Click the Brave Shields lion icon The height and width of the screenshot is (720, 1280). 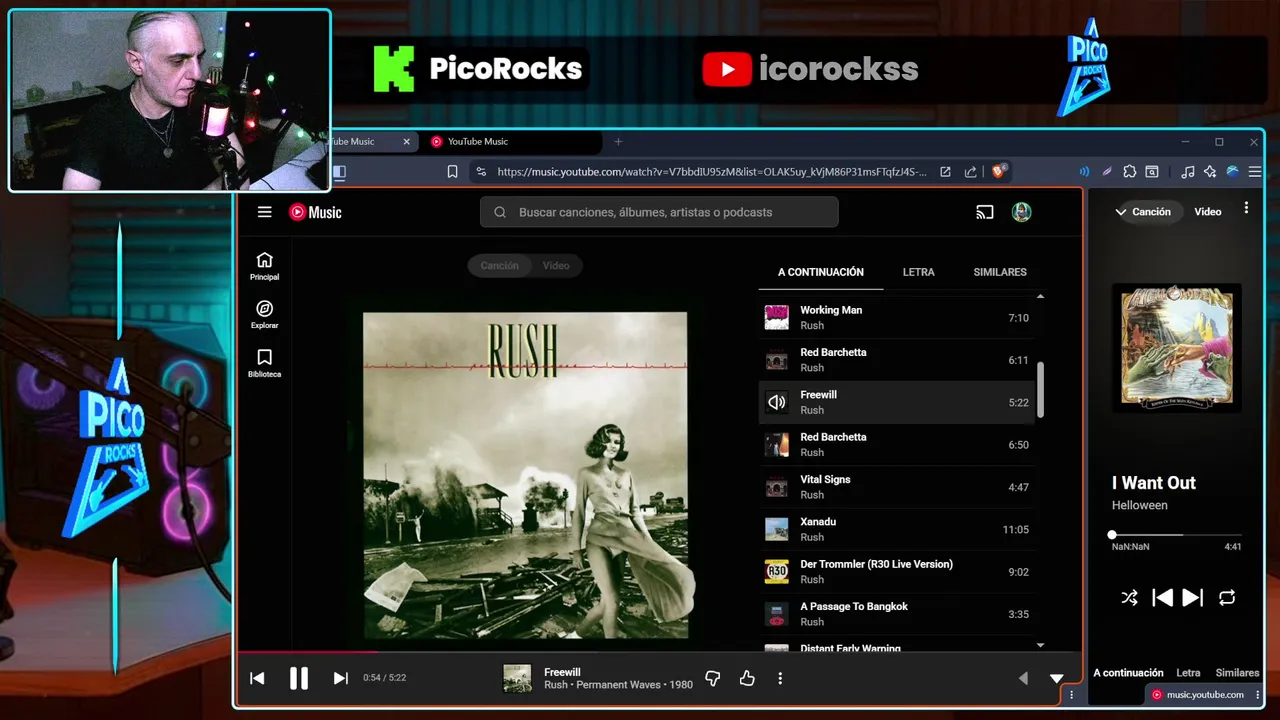pyautogui.click(x=998, y=171)
